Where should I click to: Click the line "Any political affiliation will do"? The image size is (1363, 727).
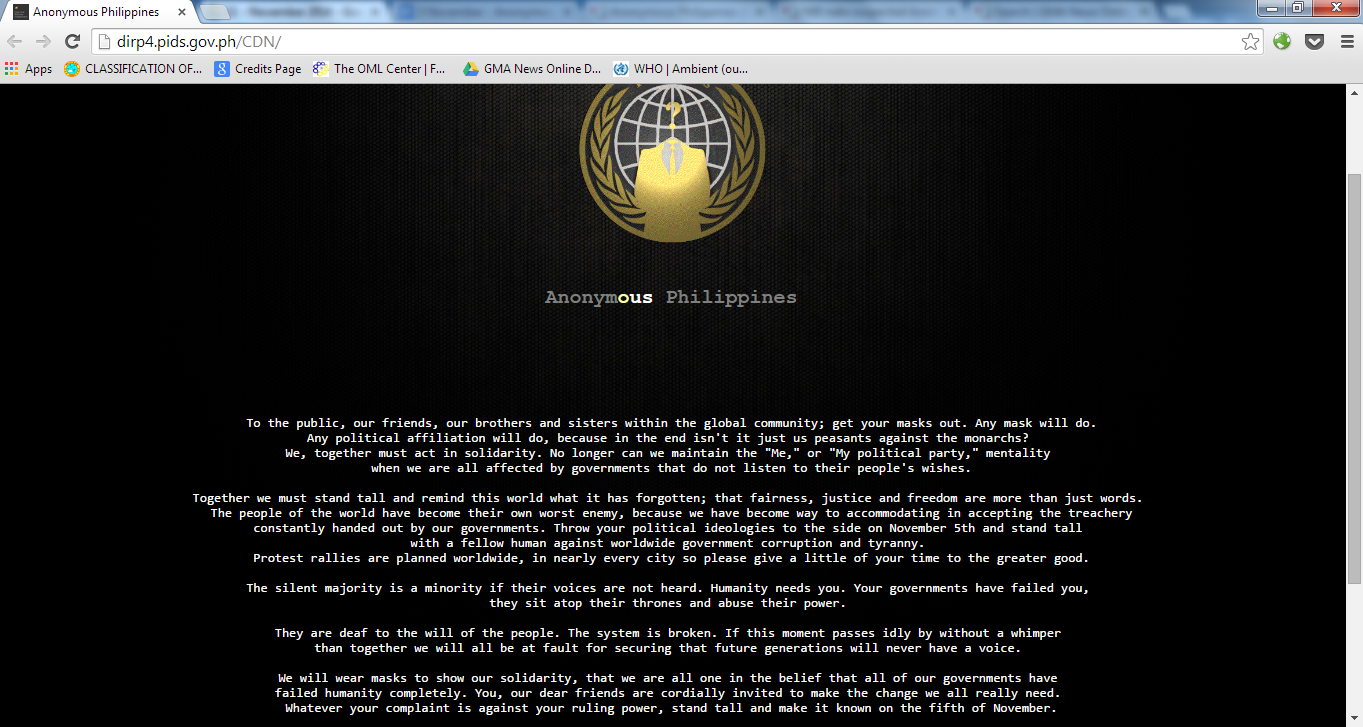pos(668,438)
